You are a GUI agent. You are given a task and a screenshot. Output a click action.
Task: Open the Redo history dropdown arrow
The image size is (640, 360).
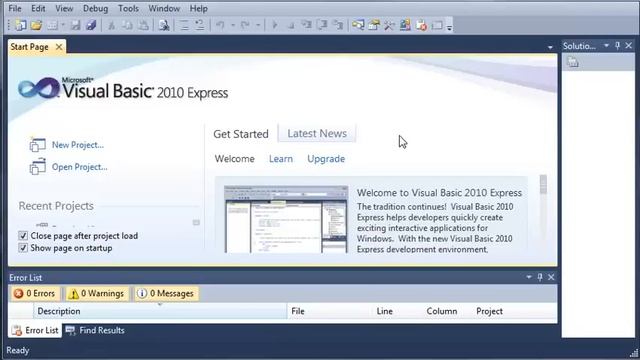point(258,25)
